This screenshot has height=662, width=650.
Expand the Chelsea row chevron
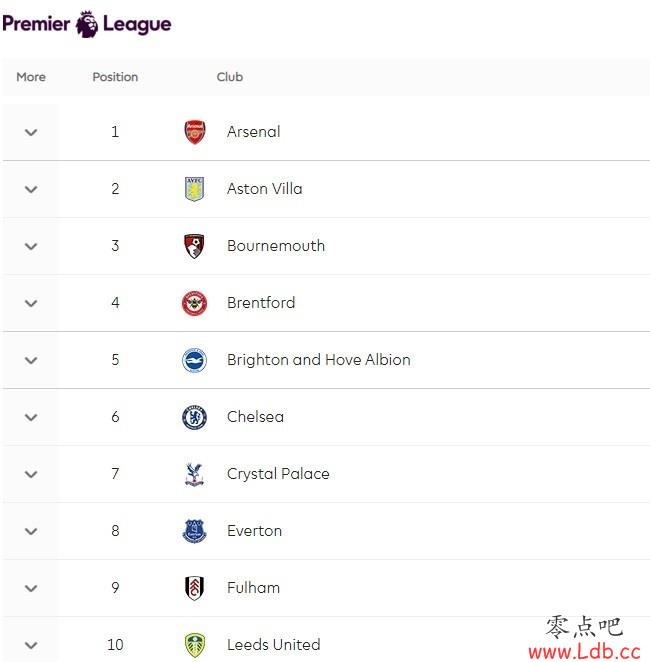[x=31, y=417]
